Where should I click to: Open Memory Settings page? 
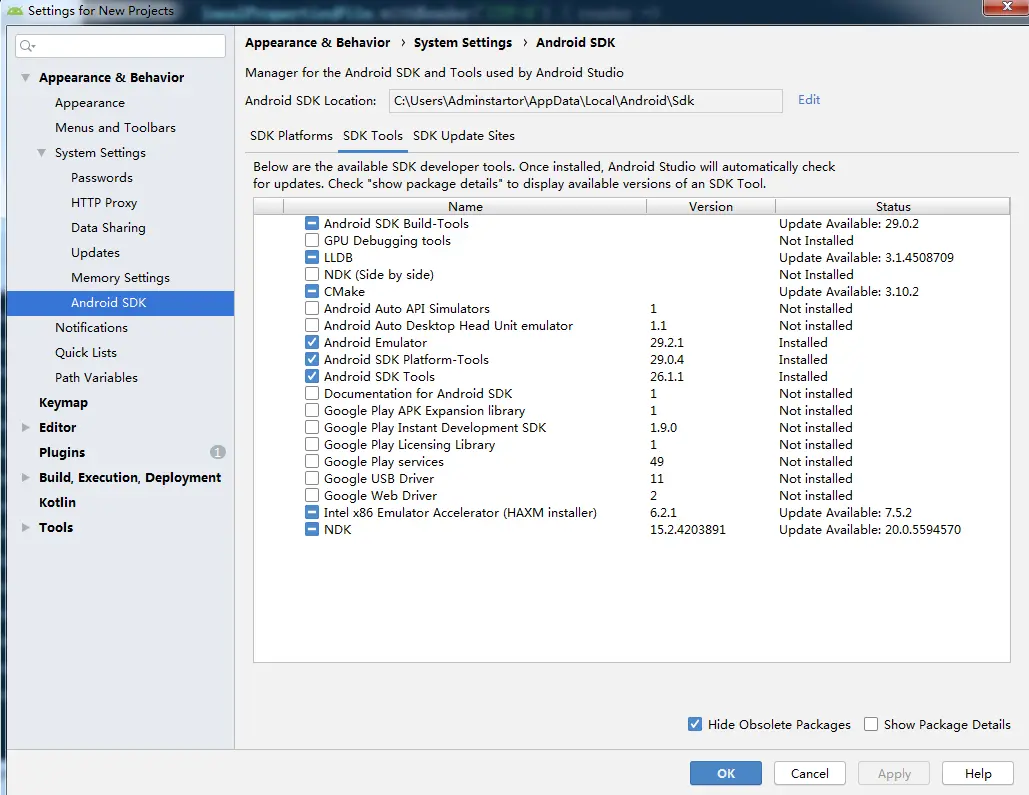(x=120, y=278)
